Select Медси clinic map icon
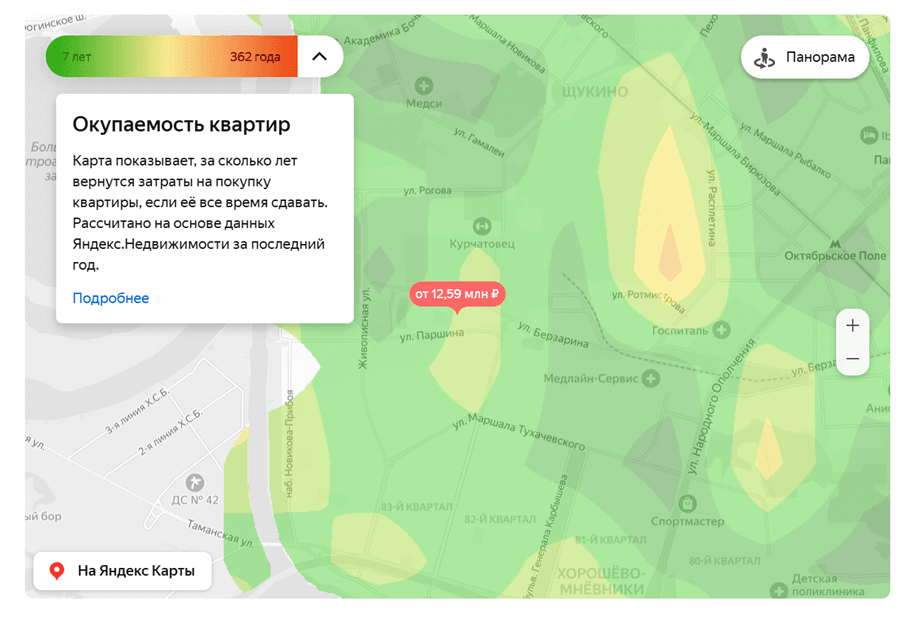The height and width of the screenshot is (618, 902). click(424, 86)
